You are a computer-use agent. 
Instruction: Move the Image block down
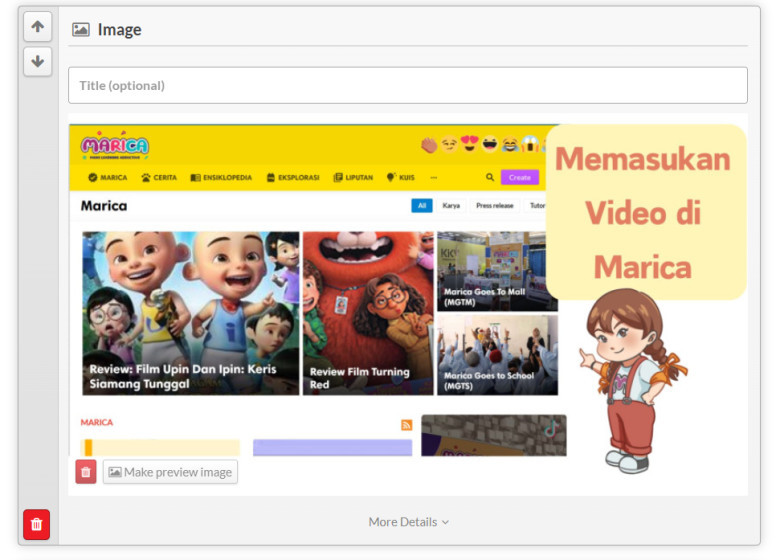point(37,61)
